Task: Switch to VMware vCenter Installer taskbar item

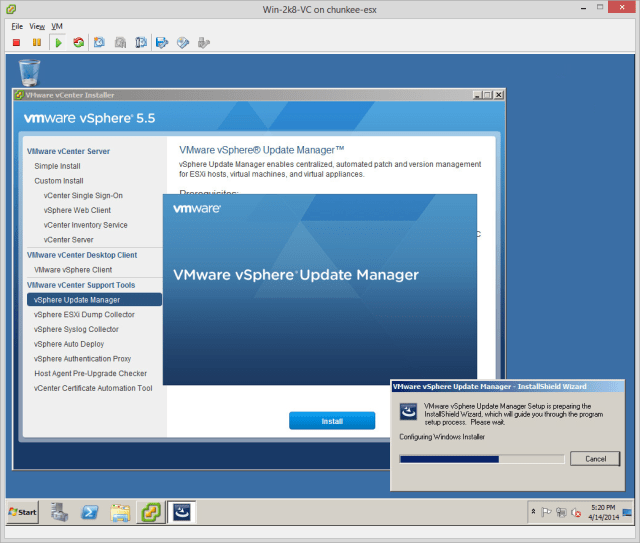Action: click(x=151, y=512)
